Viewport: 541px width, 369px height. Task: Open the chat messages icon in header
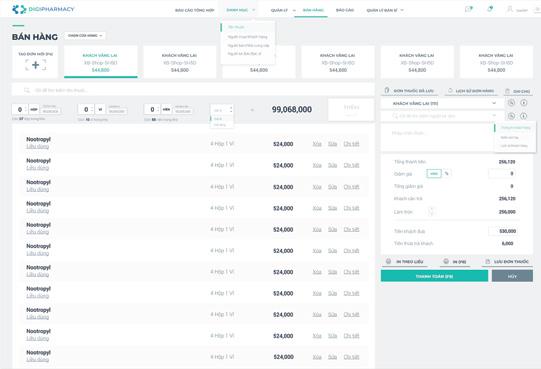468,9
